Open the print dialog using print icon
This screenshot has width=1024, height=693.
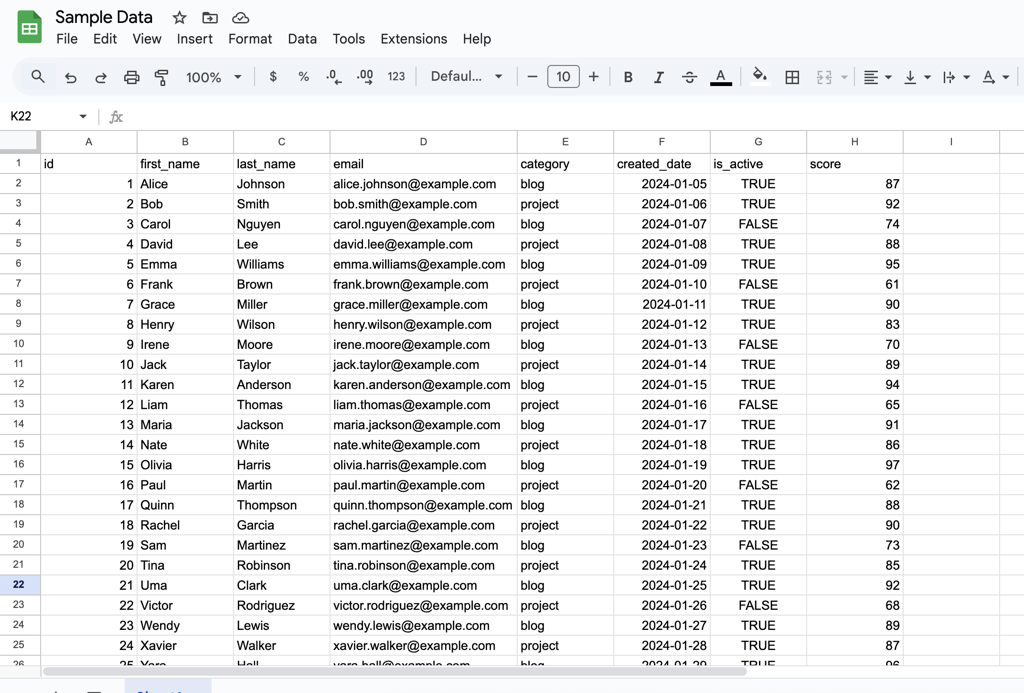(131, 76)
